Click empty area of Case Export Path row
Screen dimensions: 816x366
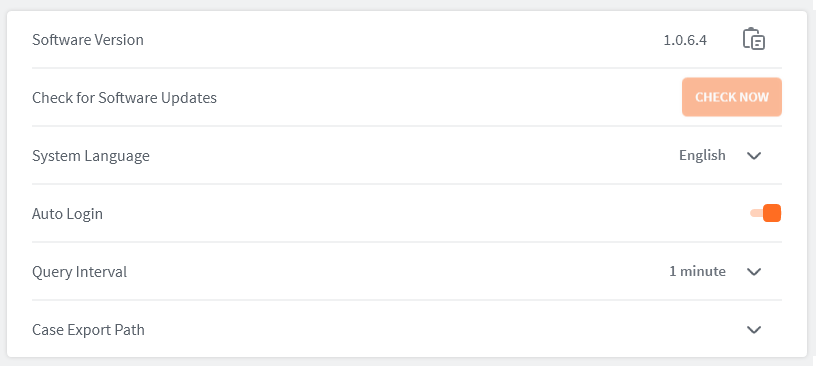[x=442, y=330]
